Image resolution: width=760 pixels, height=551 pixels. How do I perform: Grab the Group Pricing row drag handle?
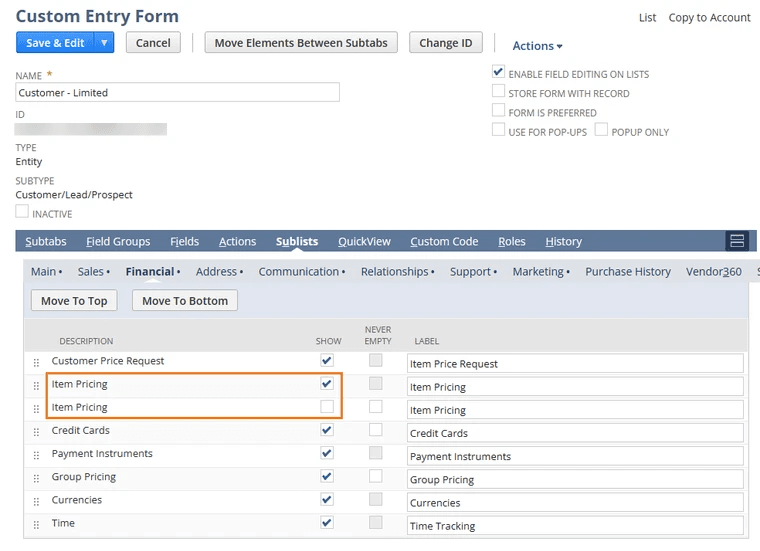tap(36, 478)
